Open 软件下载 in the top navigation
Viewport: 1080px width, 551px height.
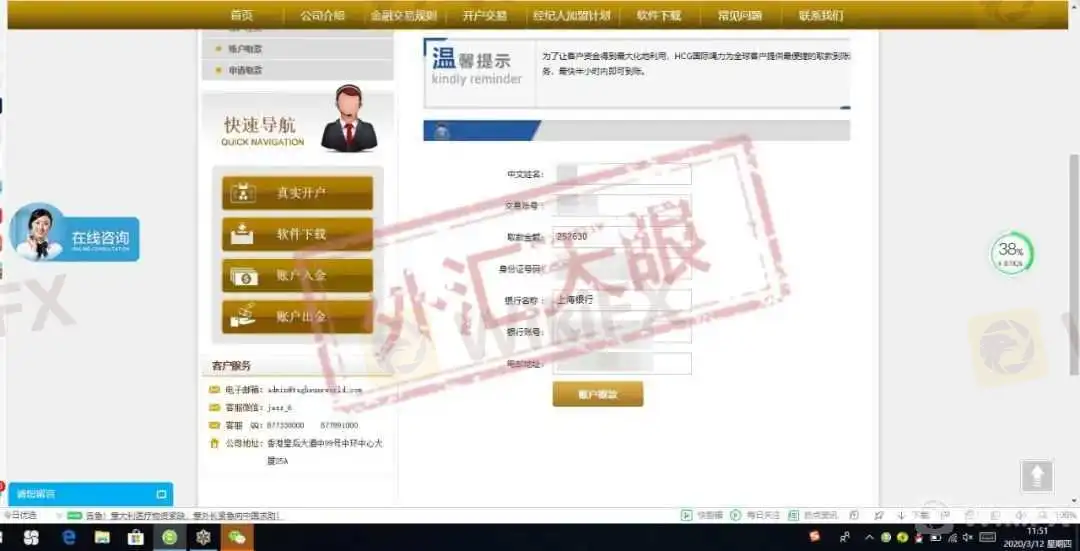(x=658, y=15)
